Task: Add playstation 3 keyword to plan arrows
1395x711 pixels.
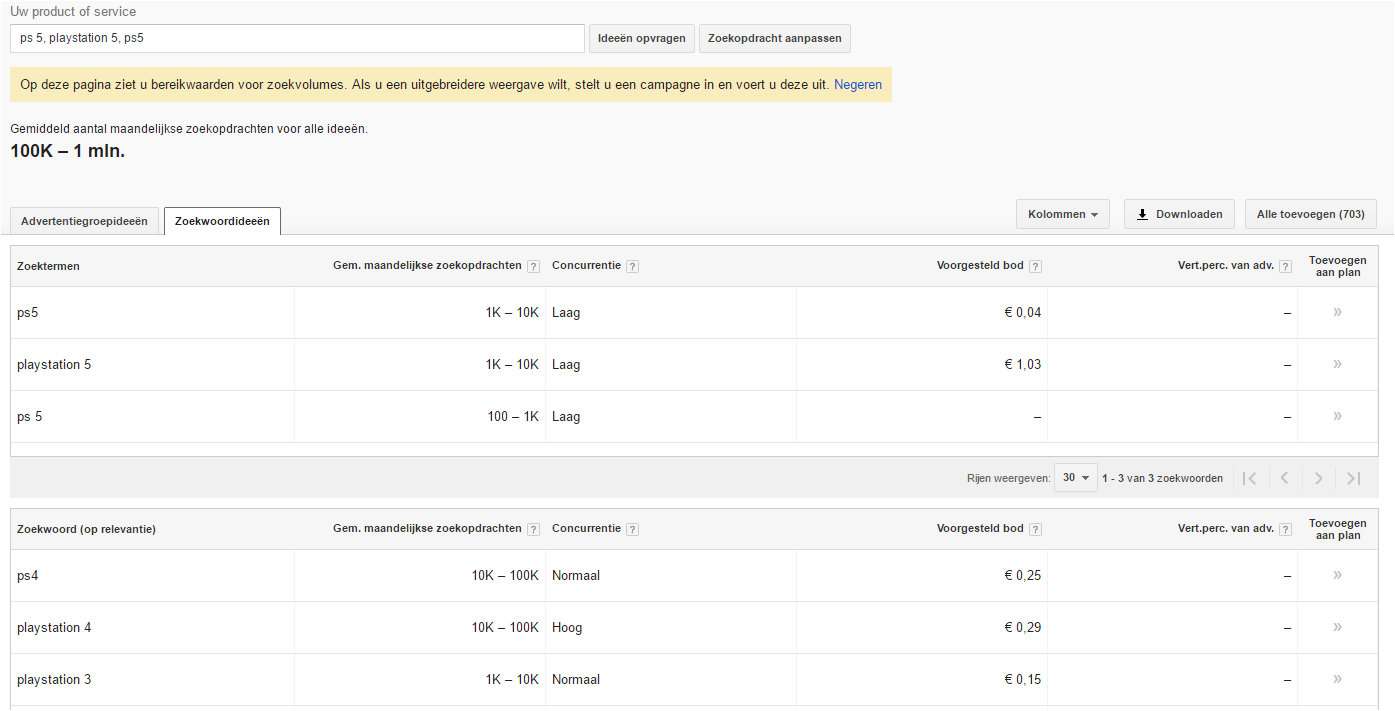Action: [1337, 679]
